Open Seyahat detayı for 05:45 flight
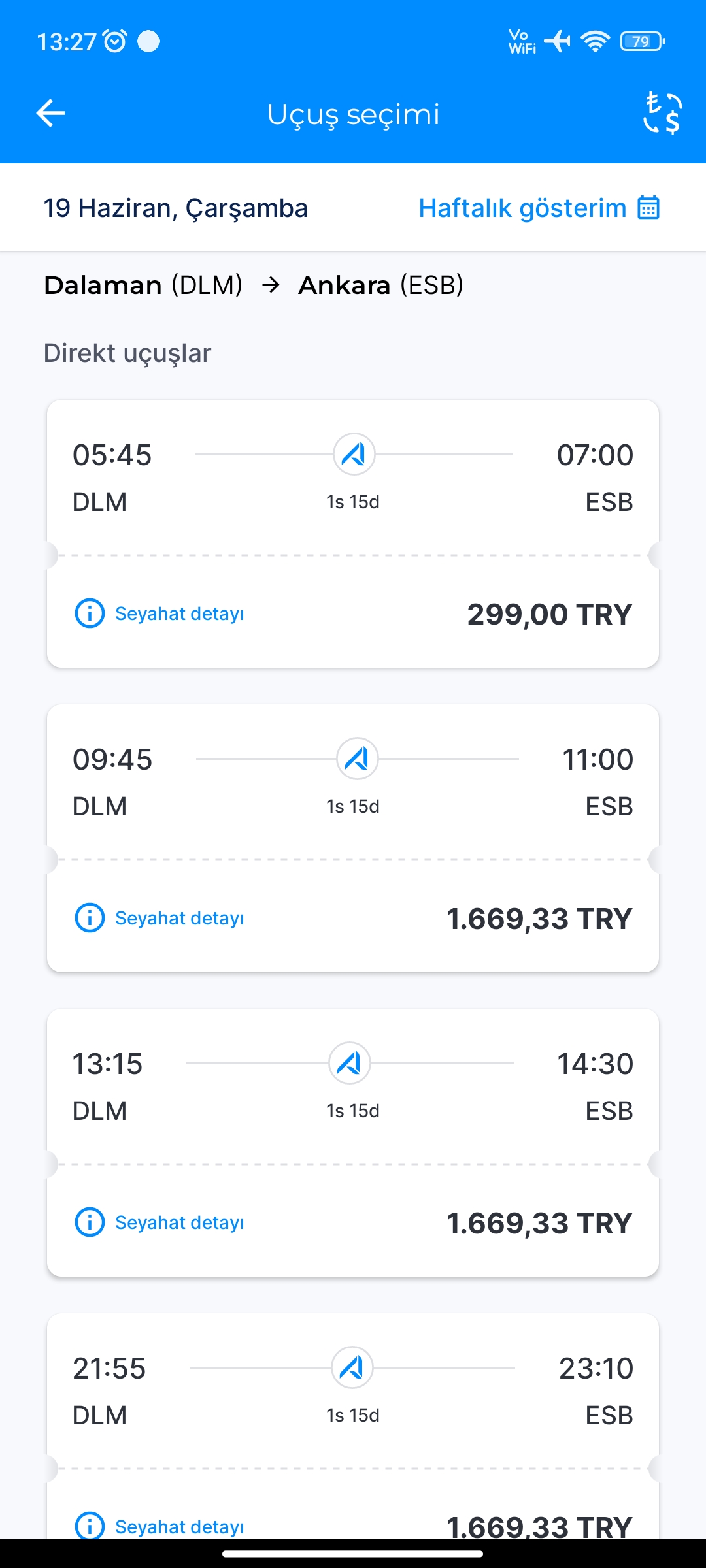706x1568 pixels. pyautogui.click(x=180, y=613)
